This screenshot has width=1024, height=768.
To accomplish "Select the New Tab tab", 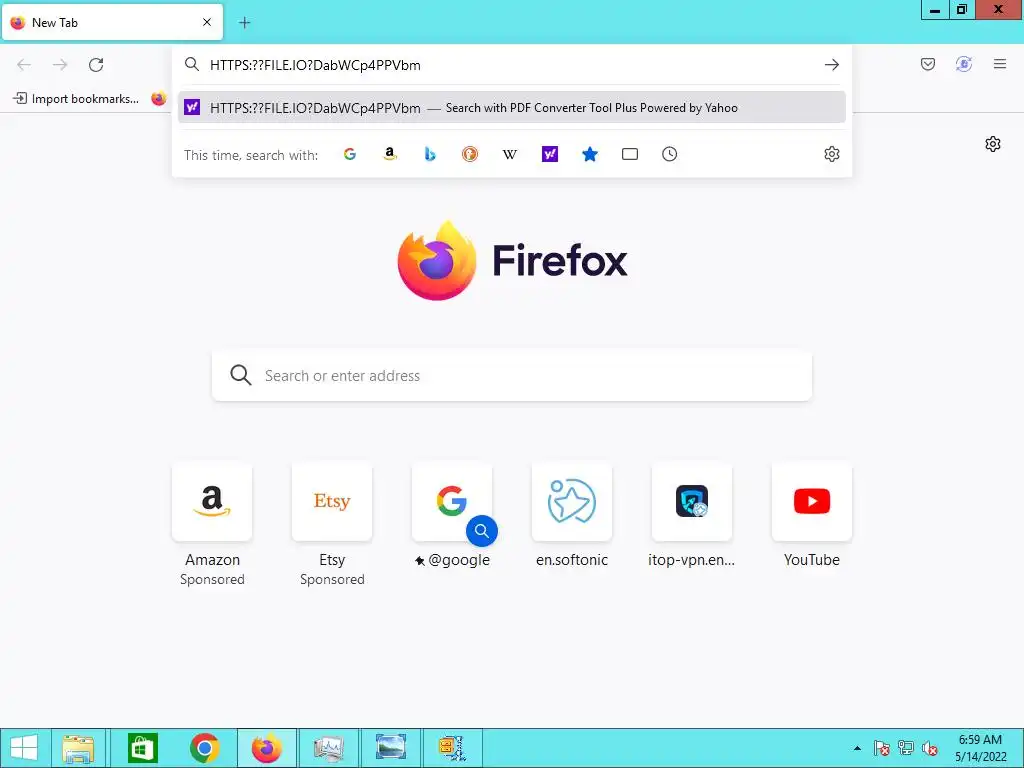I will (112, 22).
